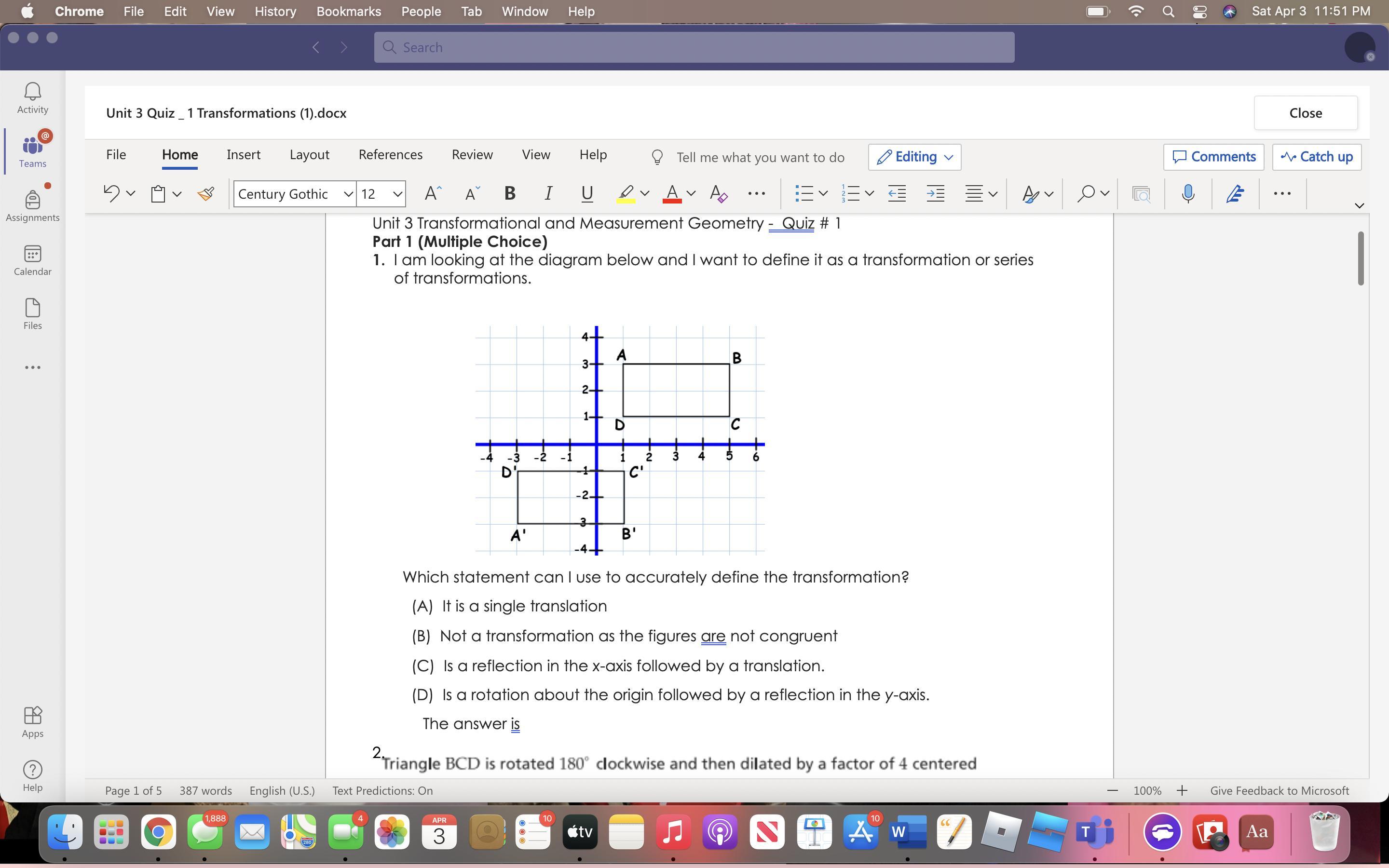Screen dimensions: 1389x868
Task: Expand the font size 12 dropdown
Action: coord(397,194)
